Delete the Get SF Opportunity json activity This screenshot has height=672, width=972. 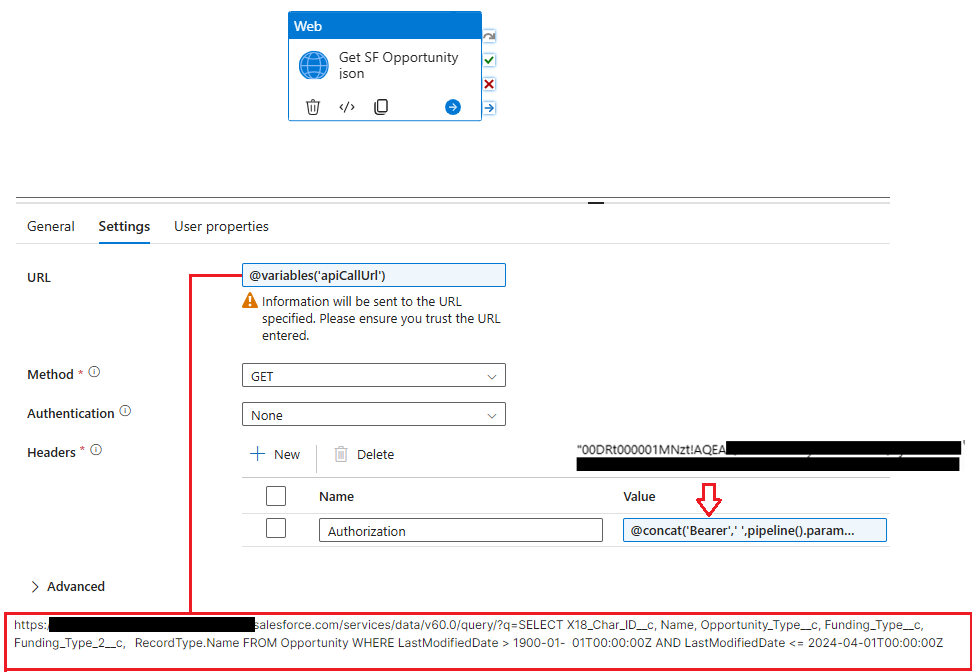click(313, 107)
